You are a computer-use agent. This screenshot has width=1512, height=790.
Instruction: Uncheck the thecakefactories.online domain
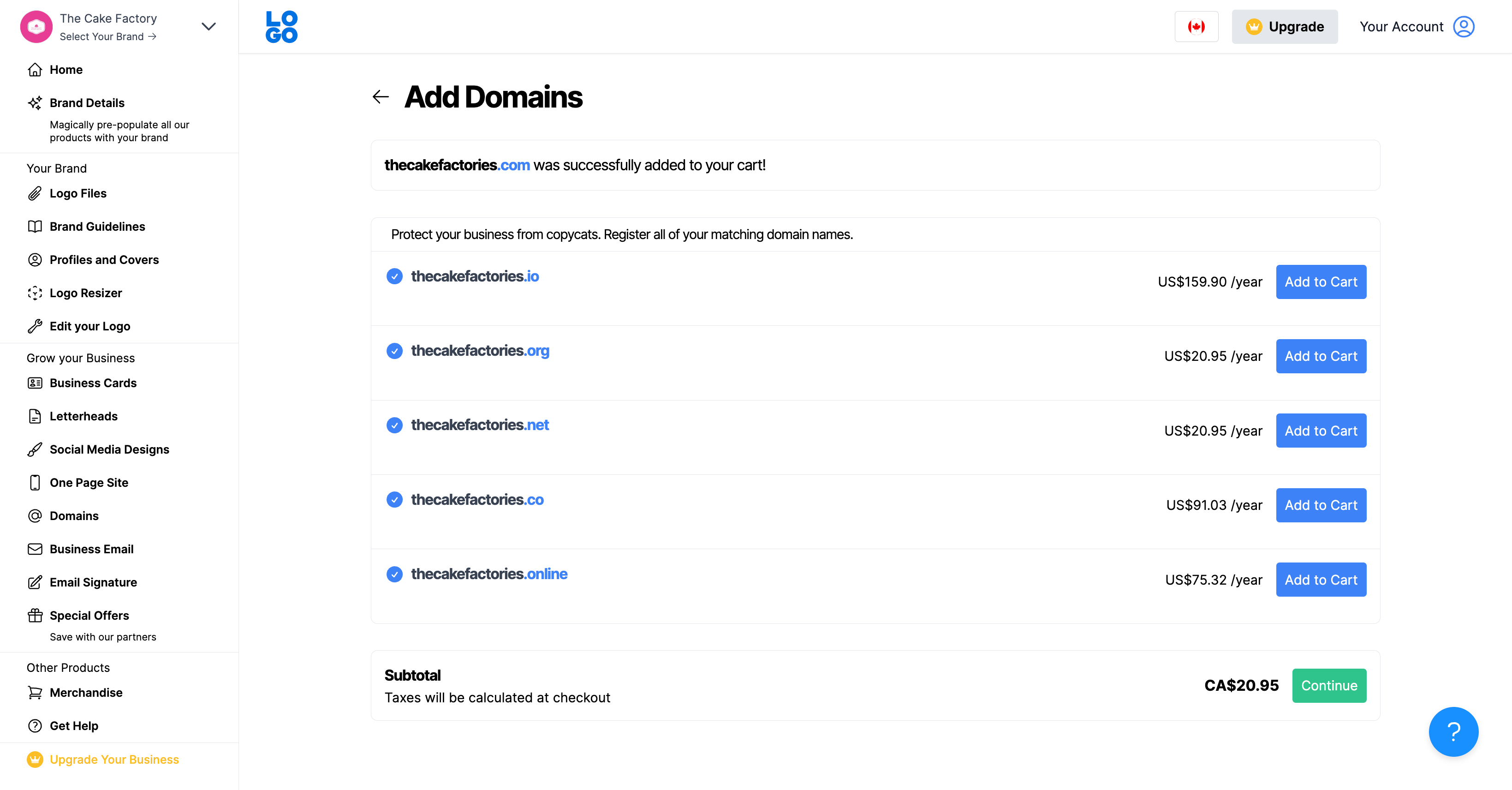(x=394, y=574)
